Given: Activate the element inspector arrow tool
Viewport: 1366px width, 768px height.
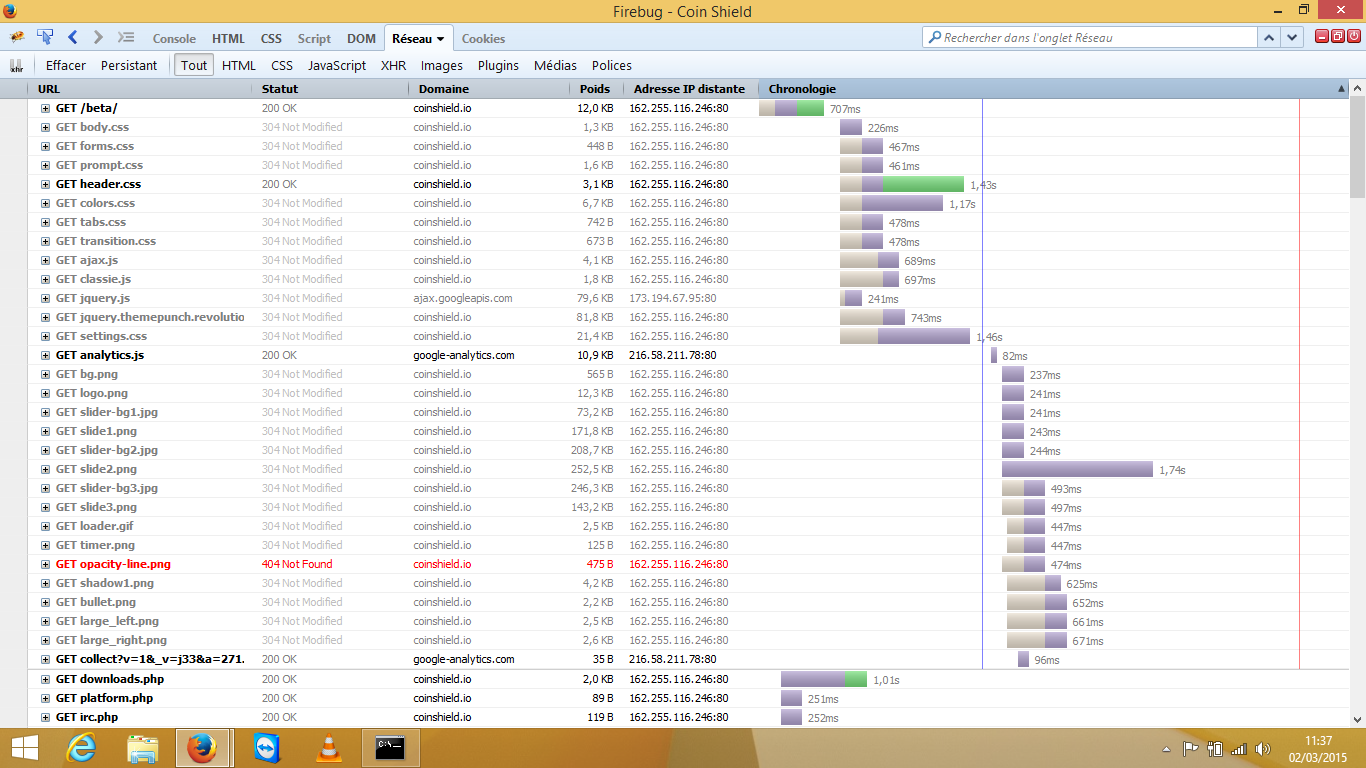Looking at the screenshot, I should tap(45, 38).
